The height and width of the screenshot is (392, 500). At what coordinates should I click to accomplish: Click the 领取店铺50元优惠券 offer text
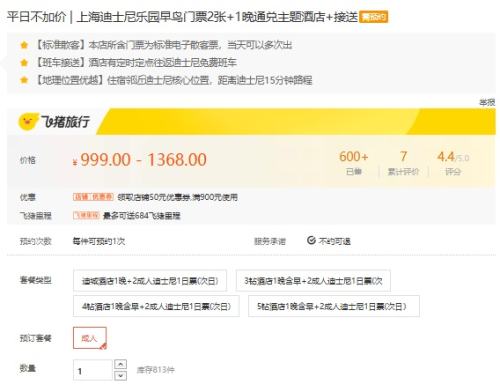(177, 197)
